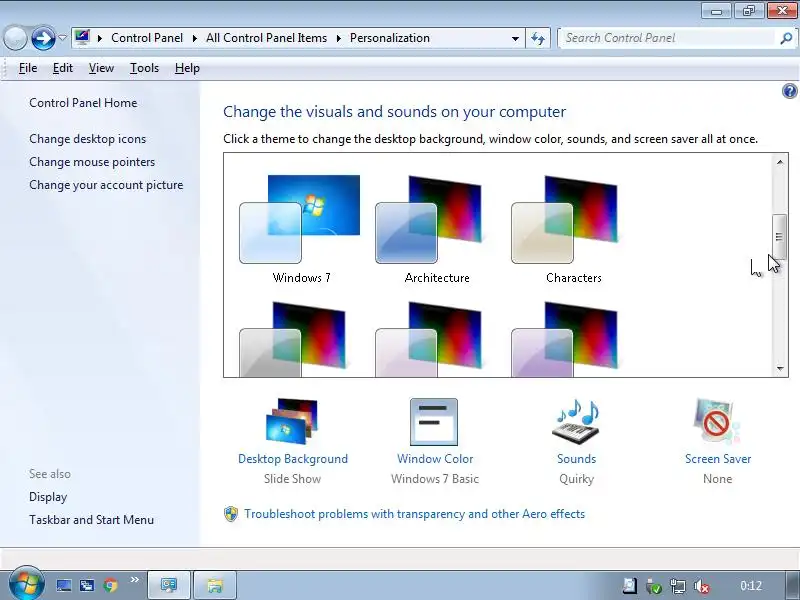Click the muted volume tray icon
The height and width of the screenshot is (600, 800).
coord(702,586)
